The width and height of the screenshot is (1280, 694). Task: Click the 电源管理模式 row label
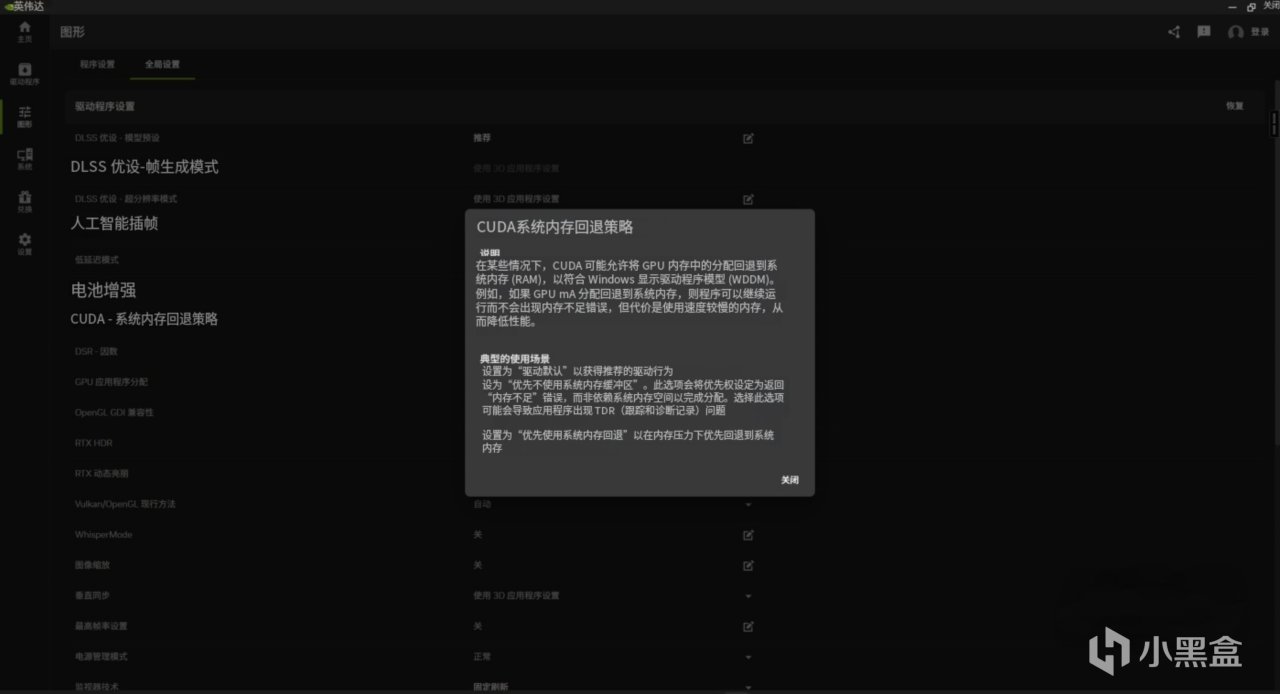tap(101, 657)
